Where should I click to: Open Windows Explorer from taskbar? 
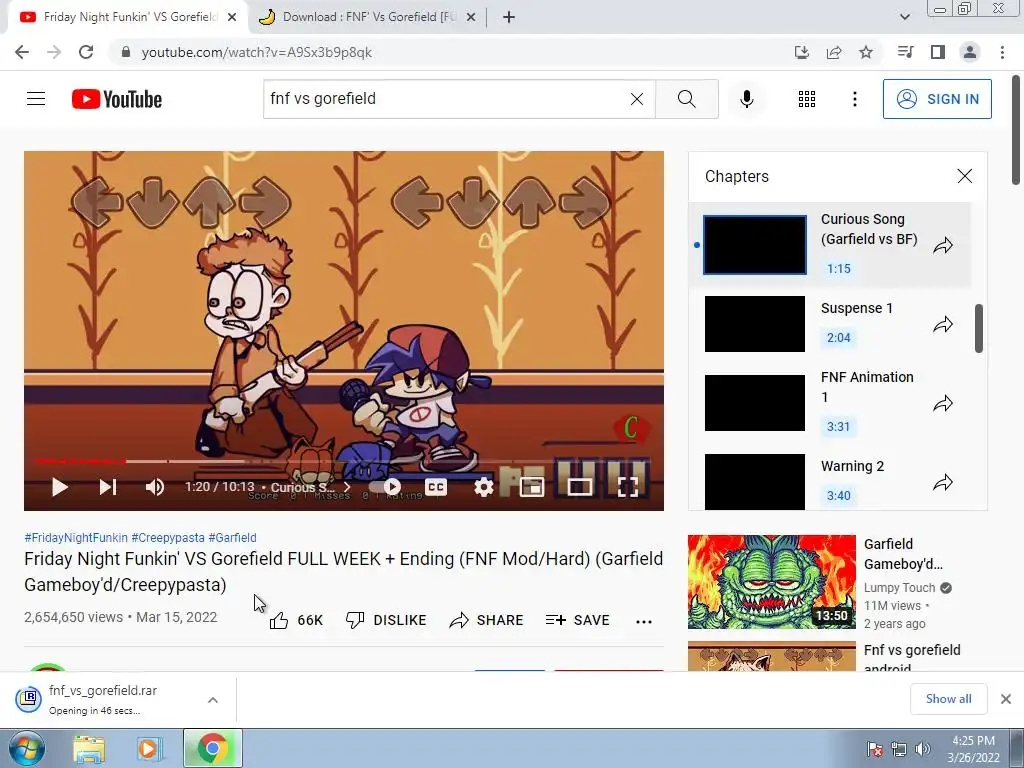(89, 749)
